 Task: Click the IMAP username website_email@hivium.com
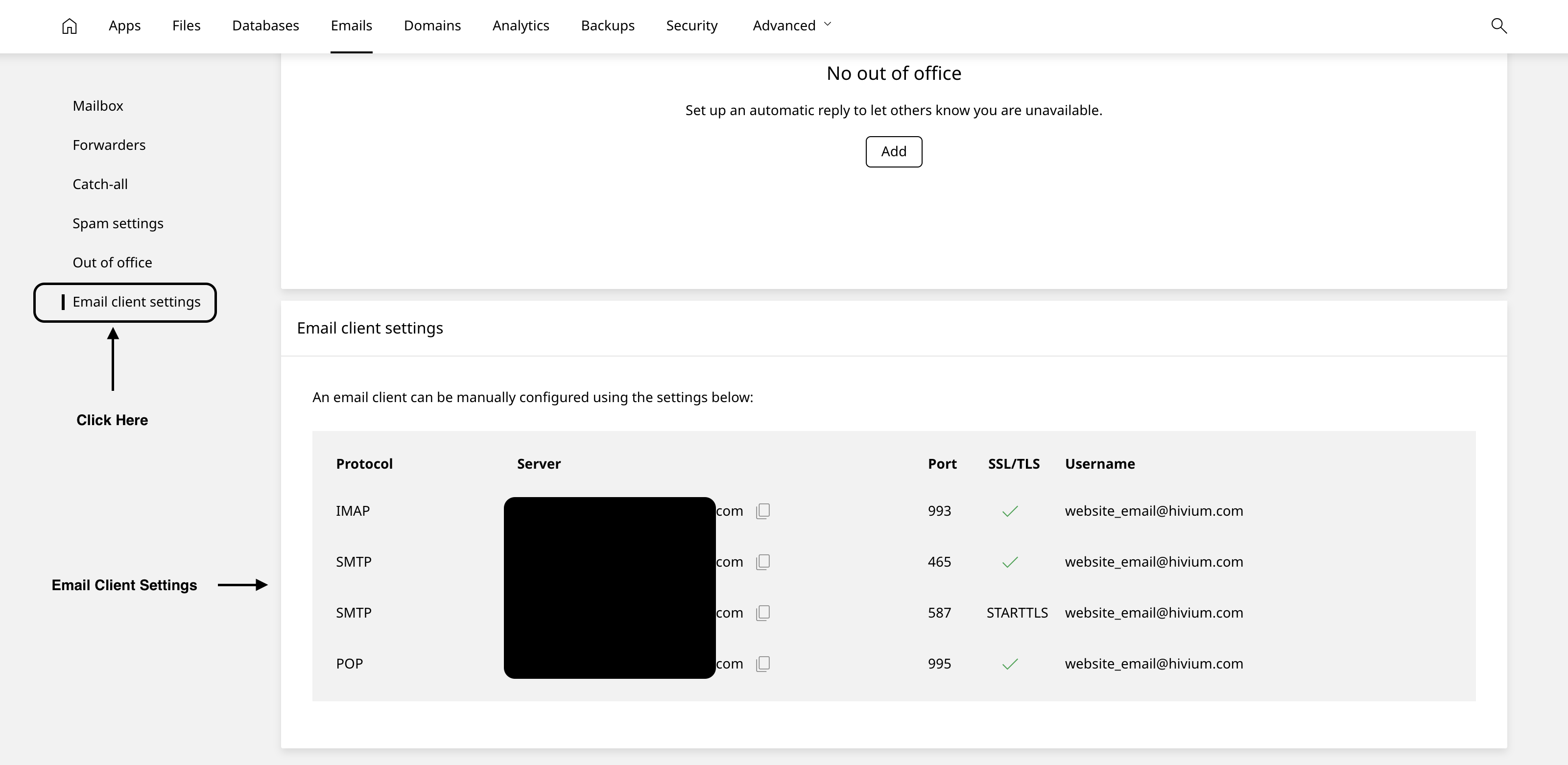(x=1154, y=511)
